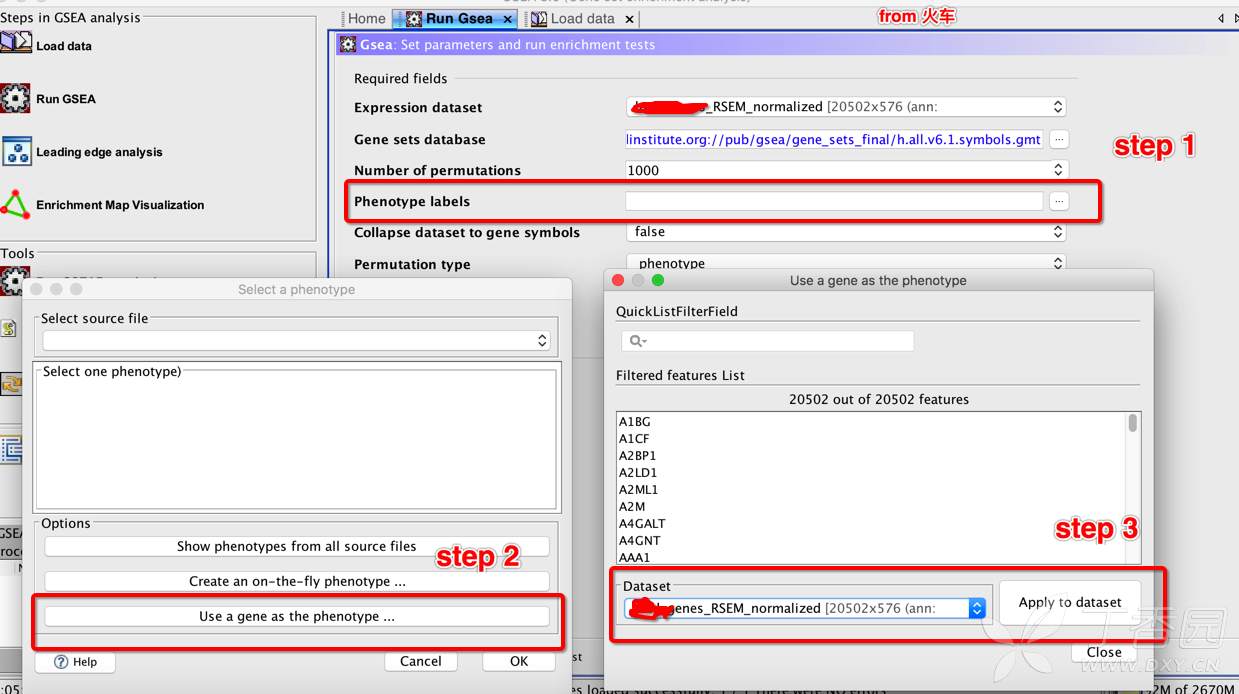Close the Run Gsea tab
Image resolution: width=1239 pixels, height=694 pixels.
point(508,19)
